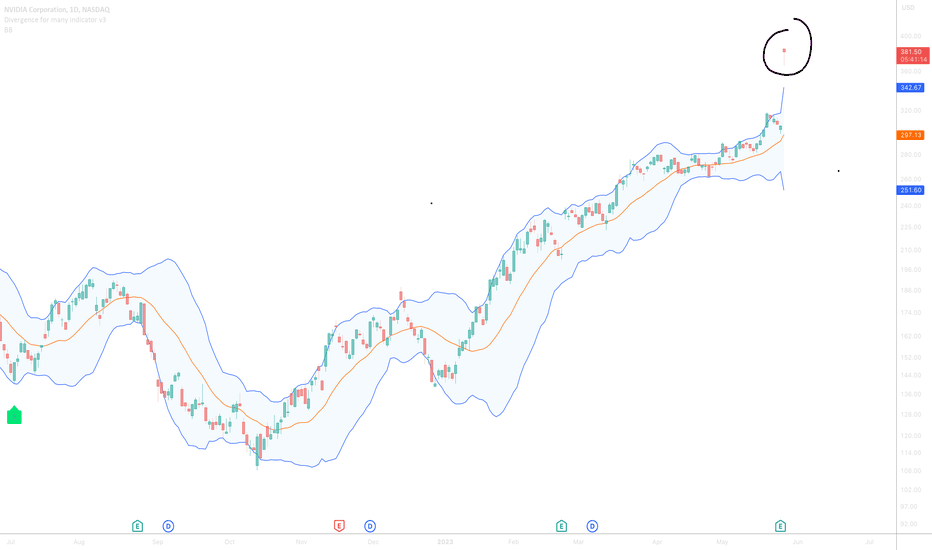Click the orange 297.13 basis label

coord(910,135)
